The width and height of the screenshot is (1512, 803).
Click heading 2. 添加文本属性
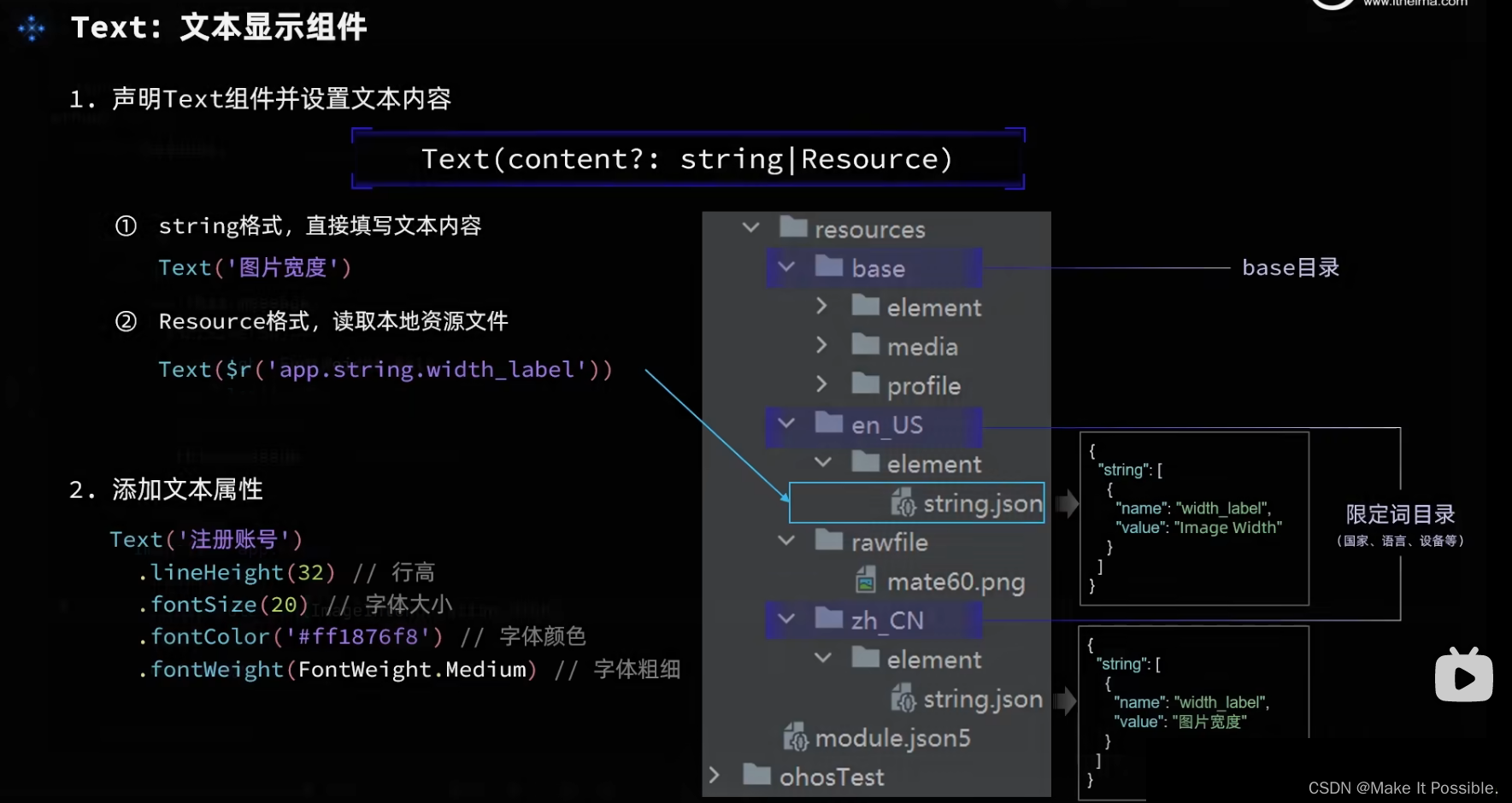166,489
